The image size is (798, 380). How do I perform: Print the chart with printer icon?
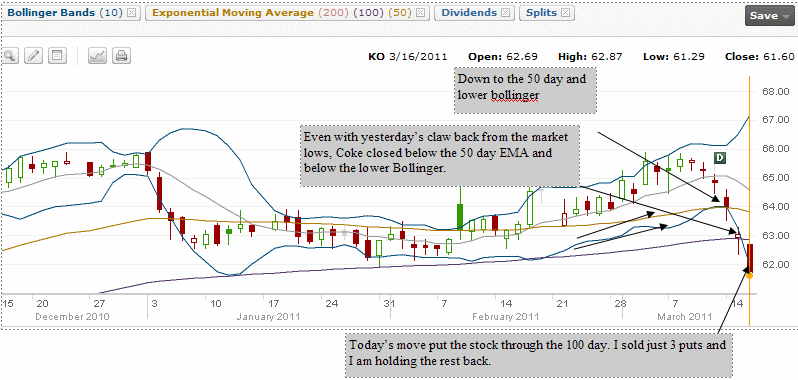pos(121,55)
